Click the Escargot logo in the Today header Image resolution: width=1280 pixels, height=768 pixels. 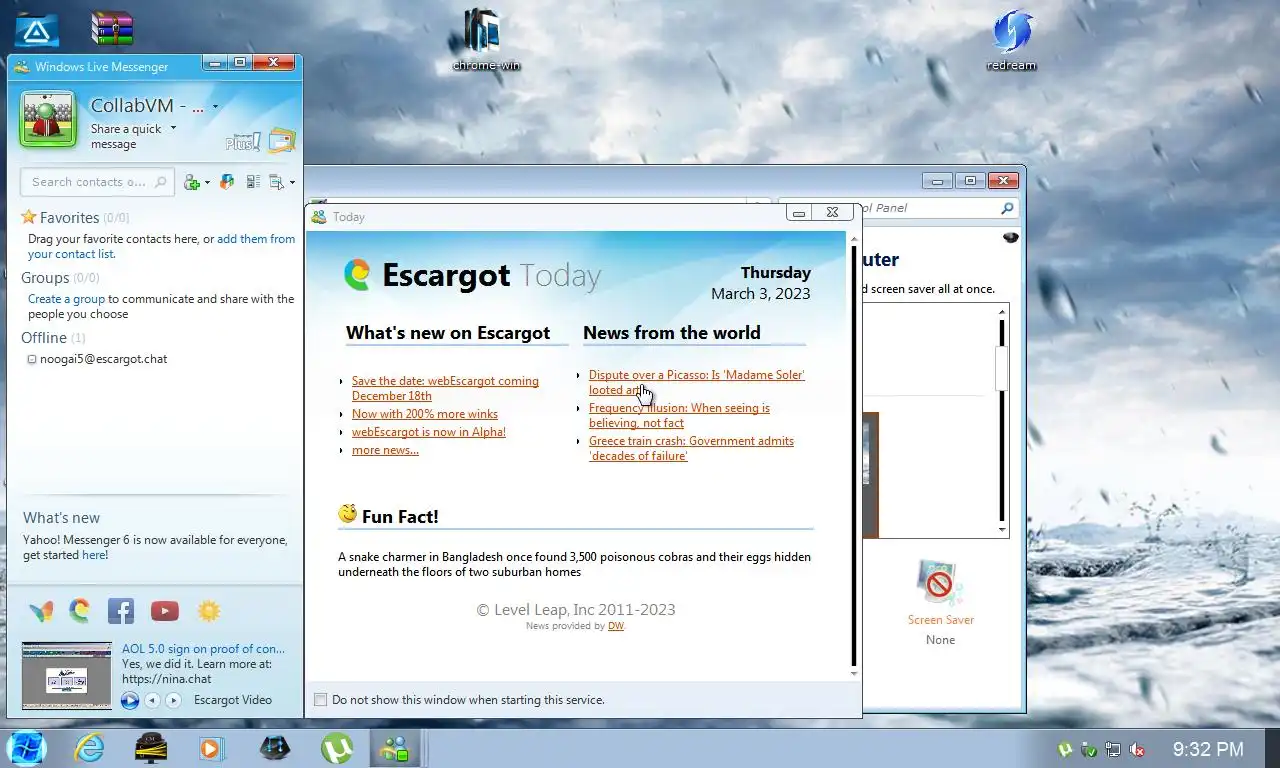357,274
